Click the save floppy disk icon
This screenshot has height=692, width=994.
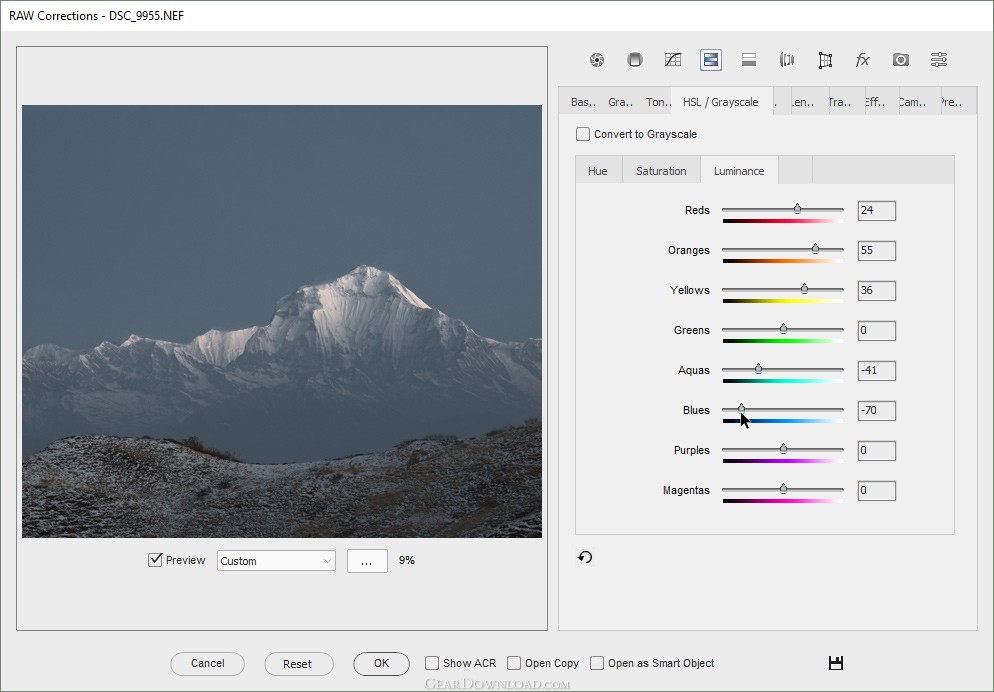(x=836, y=663)
